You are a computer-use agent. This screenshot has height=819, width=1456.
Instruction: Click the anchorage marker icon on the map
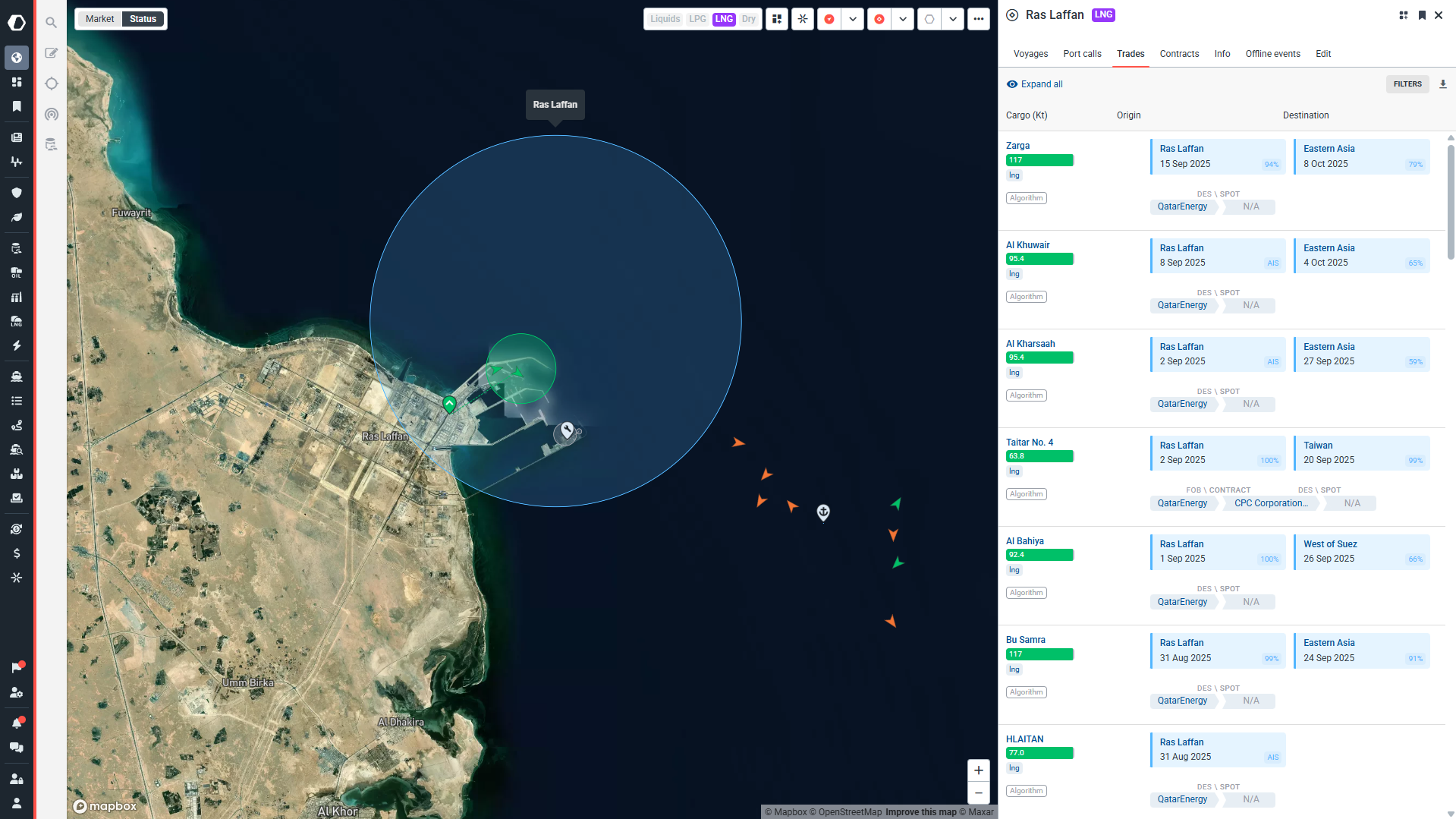(x=823, y=513)
